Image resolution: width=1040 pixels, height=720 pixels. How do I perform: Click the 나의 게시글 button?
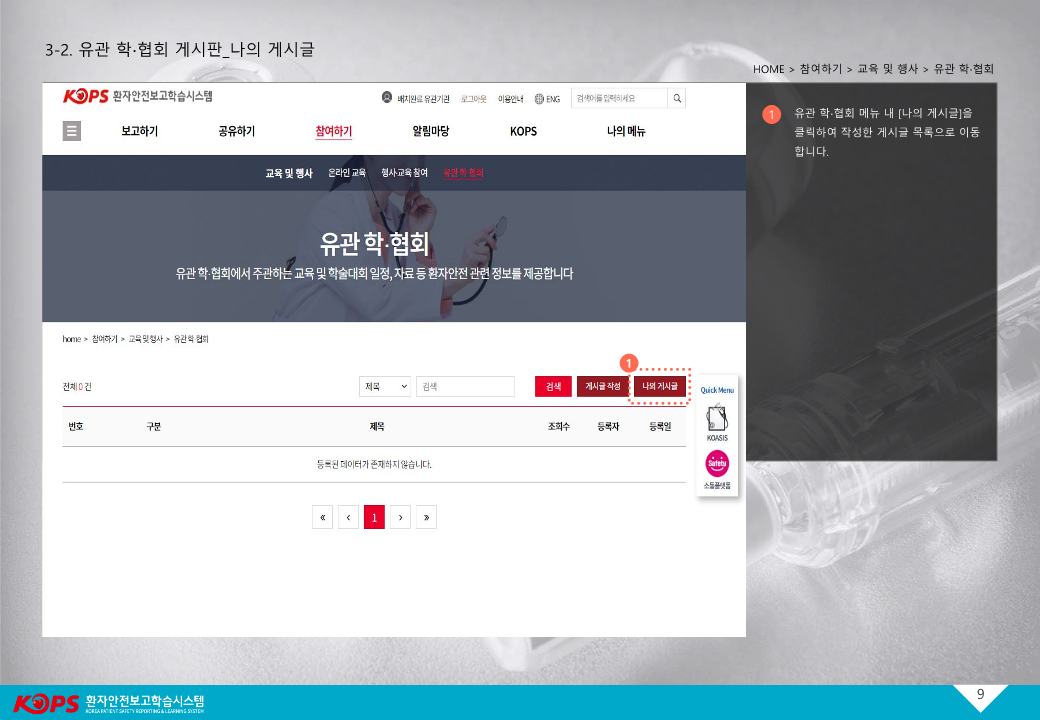point(660,386)
